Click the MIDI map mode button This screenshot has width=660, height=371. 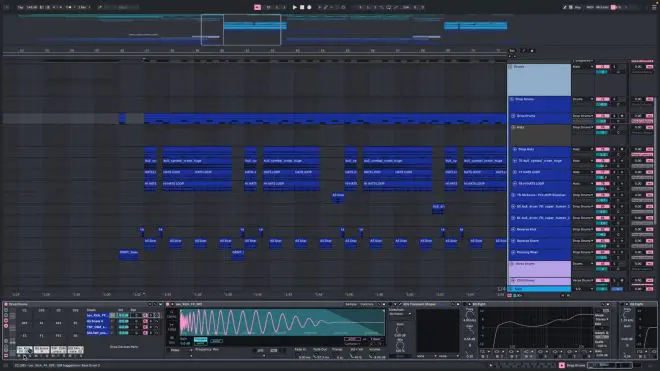pyautogui.click(x=590, y=7)
